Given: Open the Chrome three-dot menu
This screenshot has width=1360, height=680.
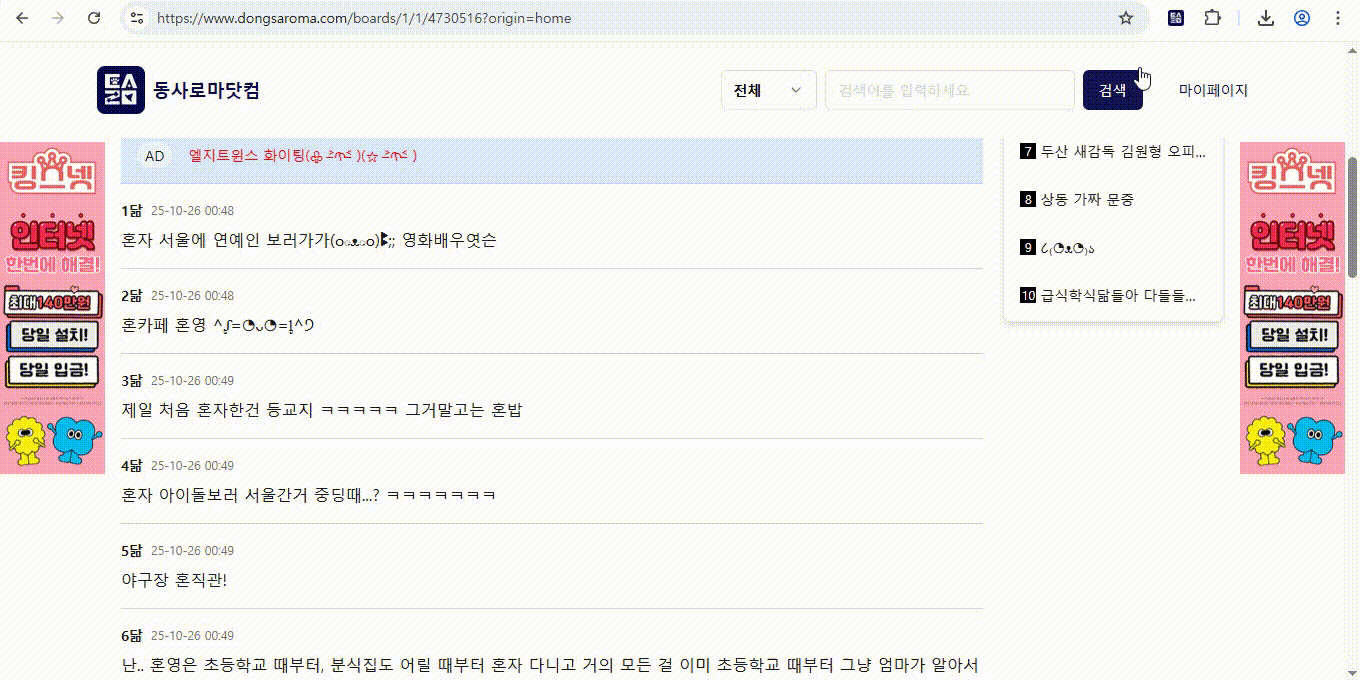Looking at the screenshot, I should click(x=1338, y=18).
